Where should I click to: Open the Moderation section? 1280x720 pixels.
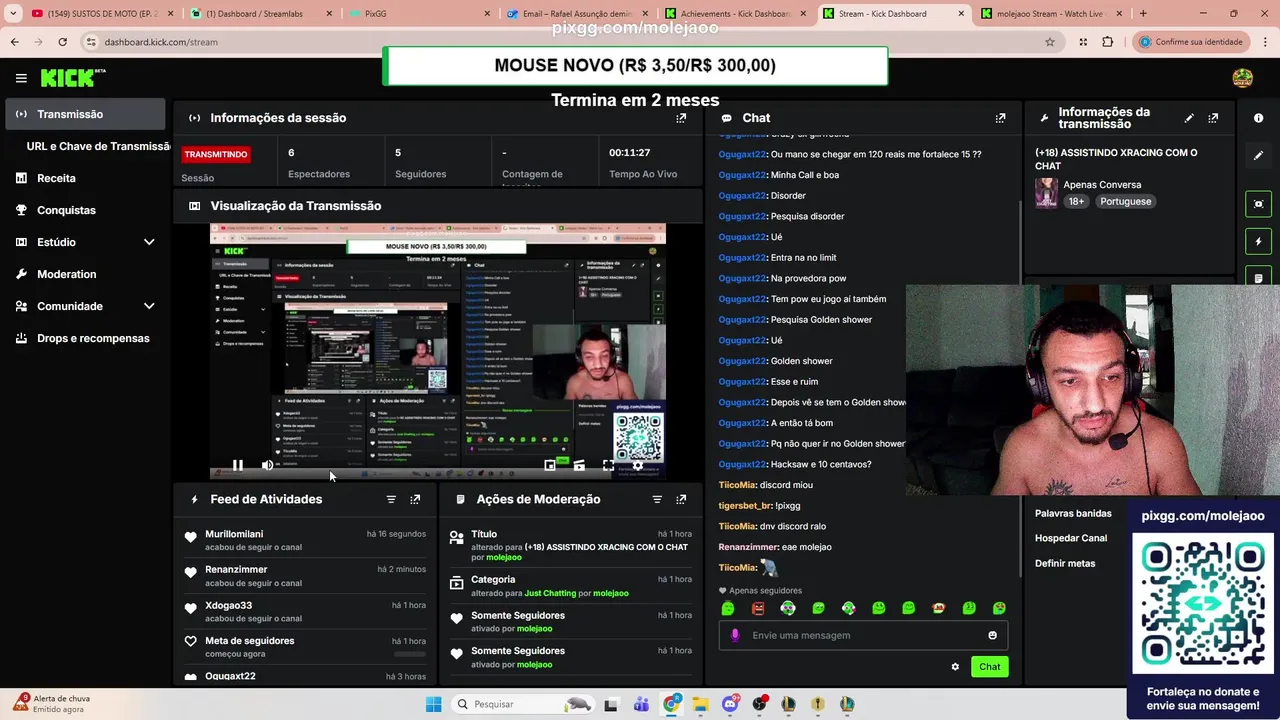[85, 274]
